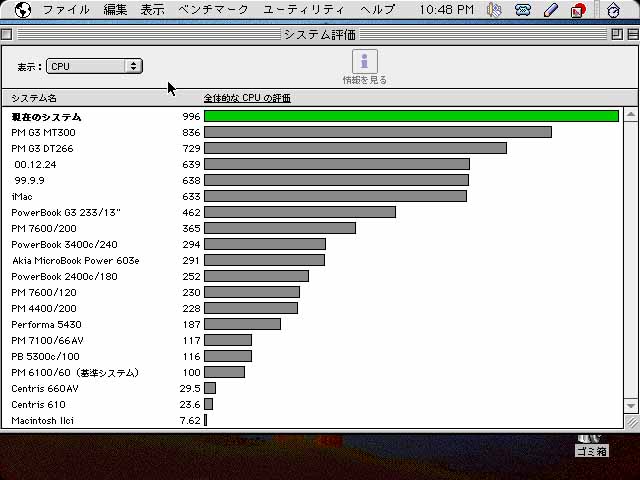Image resolution: width=640 pixels, height=480 pixels.
Task: Open the ゴミ箱 trash icon on desktop
Action: (591, 445)
